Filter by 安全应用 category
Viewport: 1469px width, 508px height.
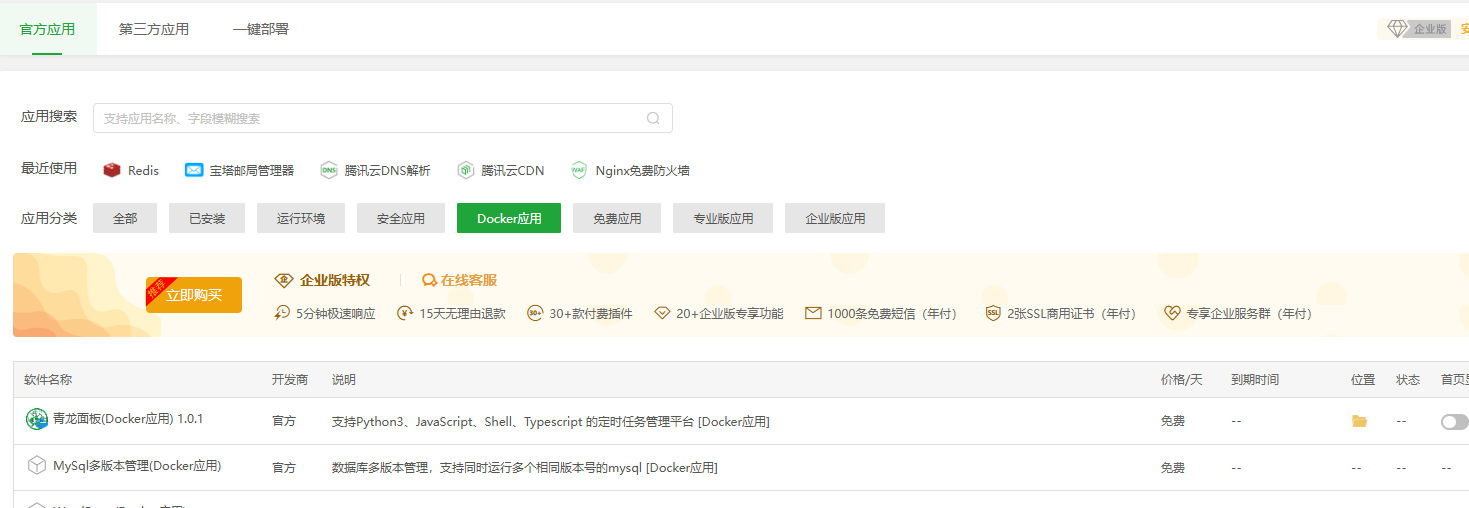401,218
